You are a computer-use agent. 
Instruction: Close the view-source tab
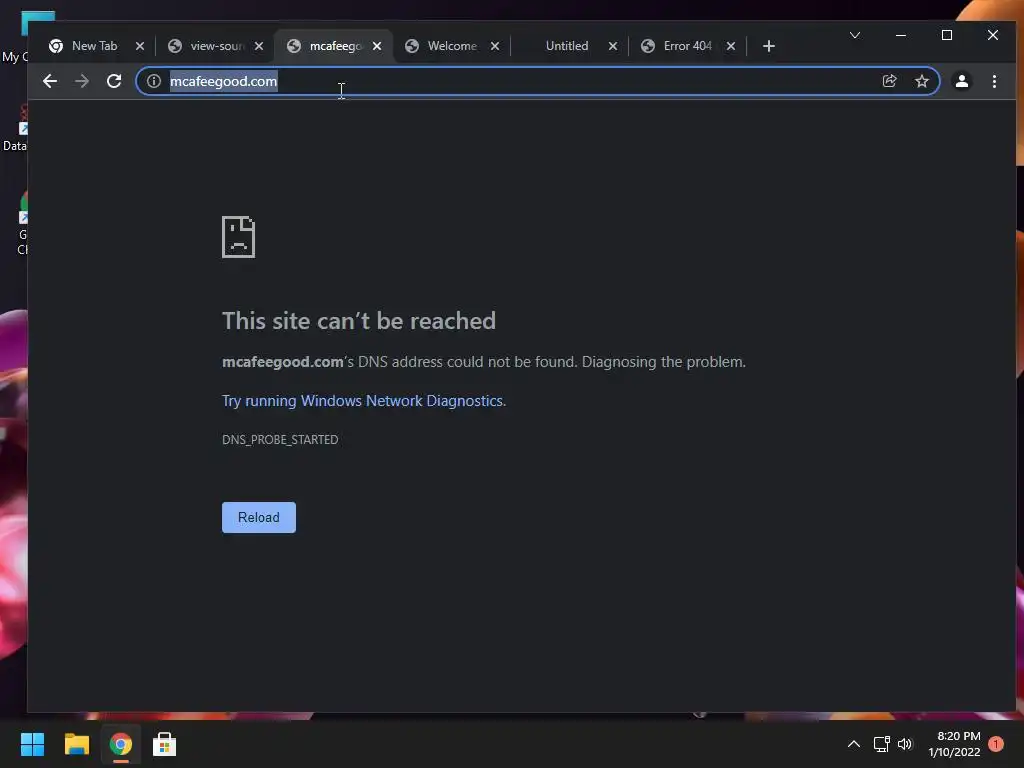coord(259,46)
